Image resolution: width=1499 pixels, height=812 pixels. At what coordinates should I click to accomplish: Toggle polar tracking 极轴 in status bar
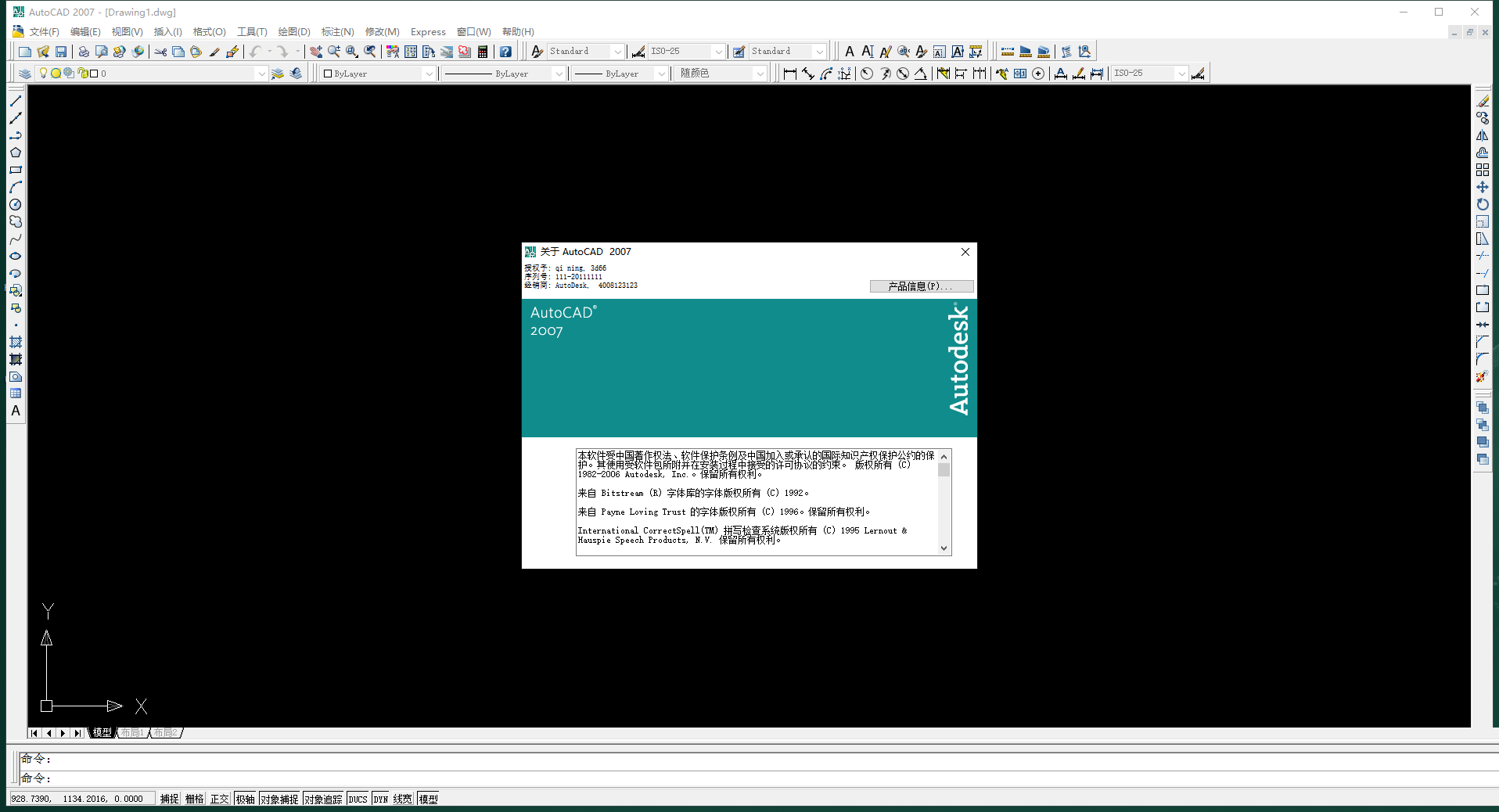(245, 799)
